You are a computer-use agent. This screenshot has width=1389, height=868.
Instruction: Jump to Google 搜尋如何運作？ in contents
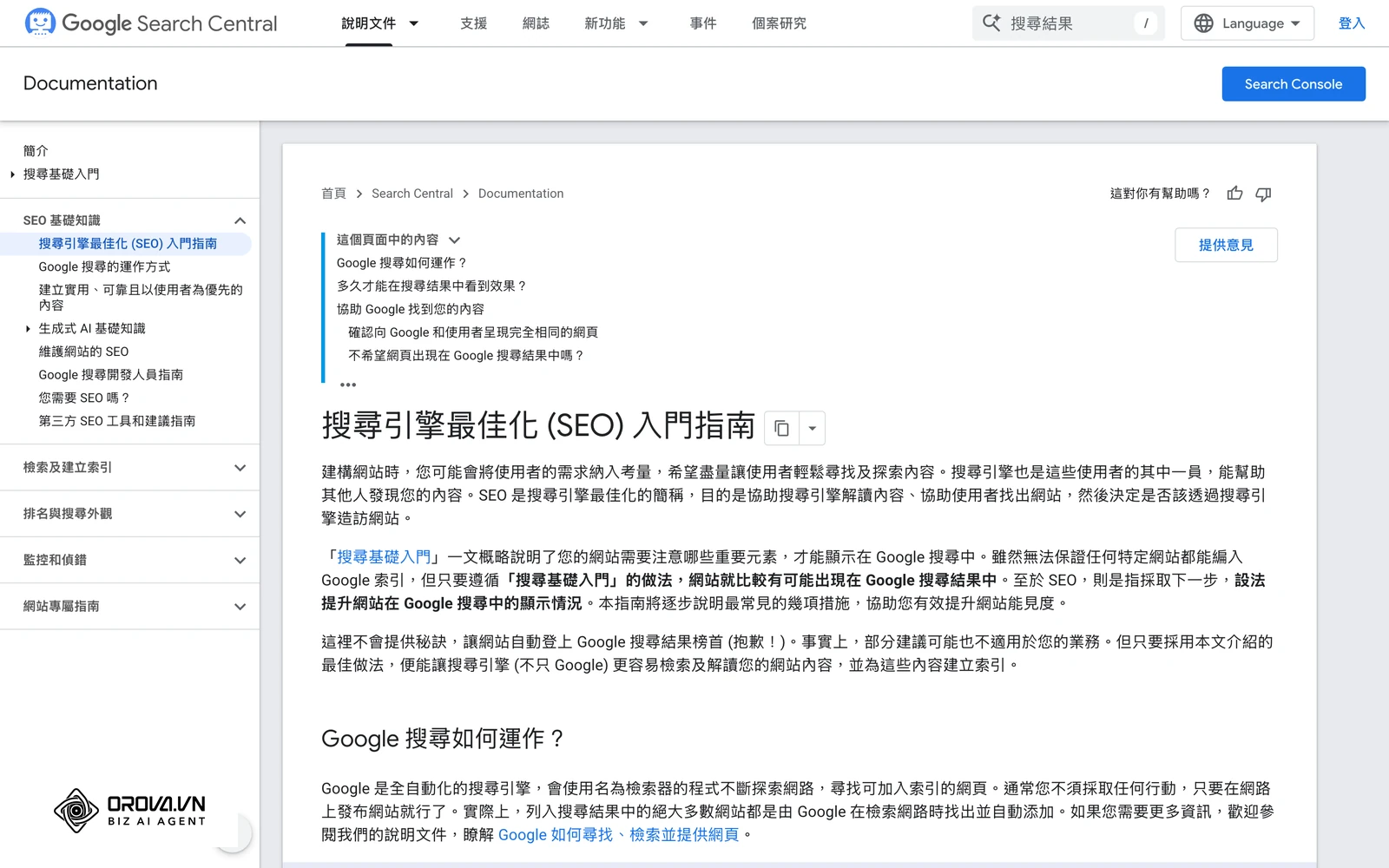point(402,263)
